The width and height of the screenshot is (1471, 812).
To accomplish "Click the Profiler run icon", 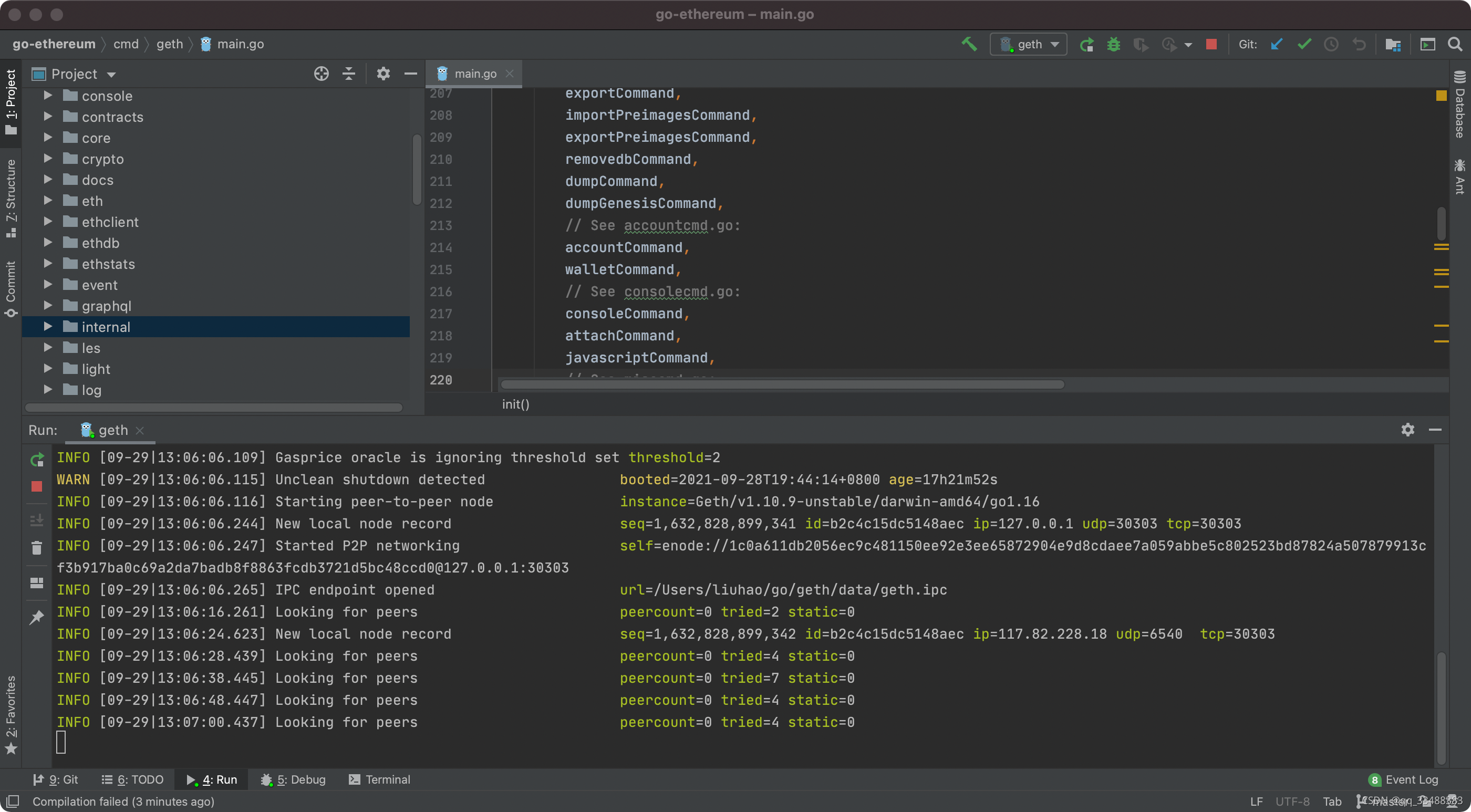I will (1169, 44).
